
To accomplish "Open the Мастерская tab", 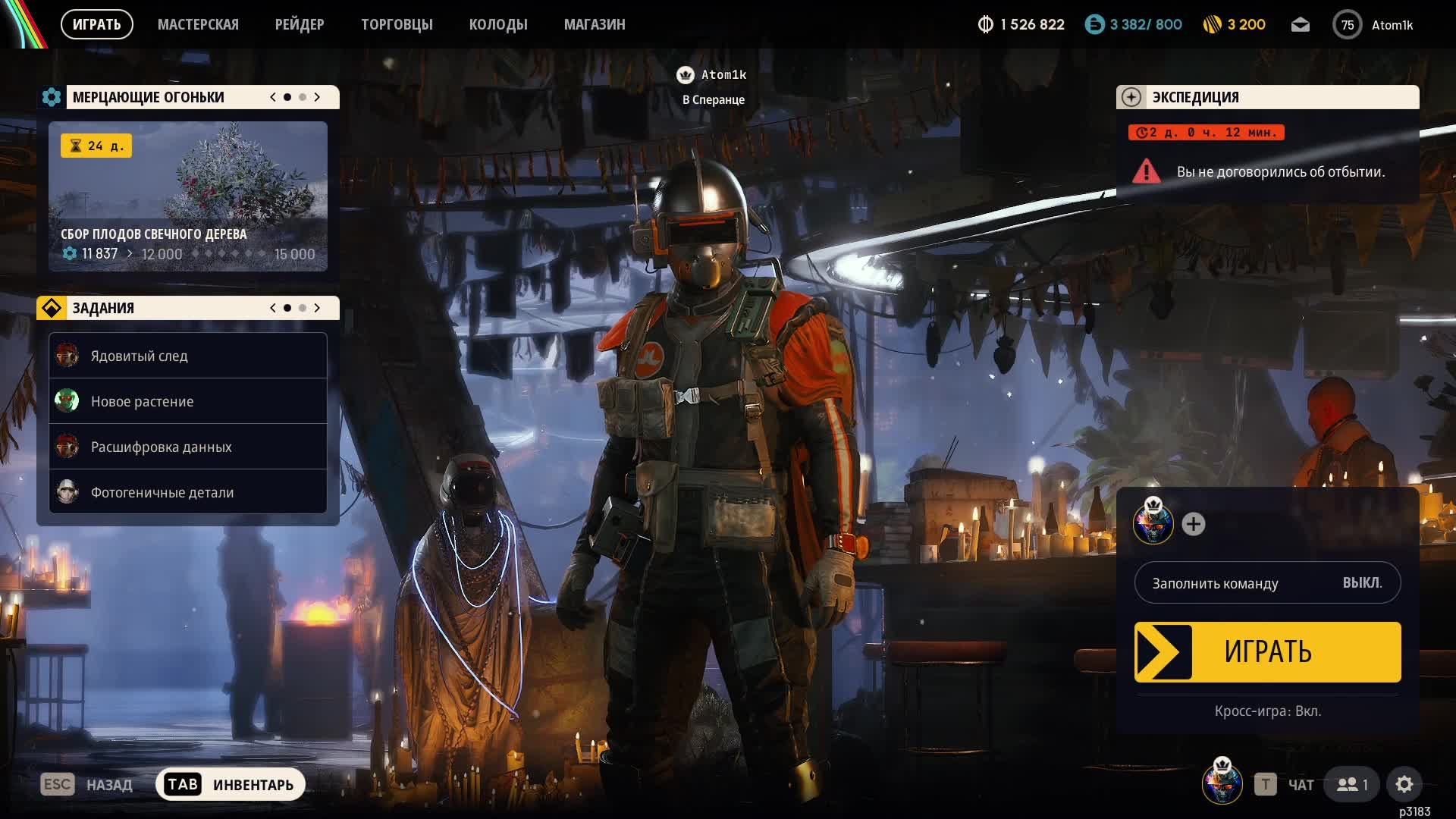I will coord(198,24).
